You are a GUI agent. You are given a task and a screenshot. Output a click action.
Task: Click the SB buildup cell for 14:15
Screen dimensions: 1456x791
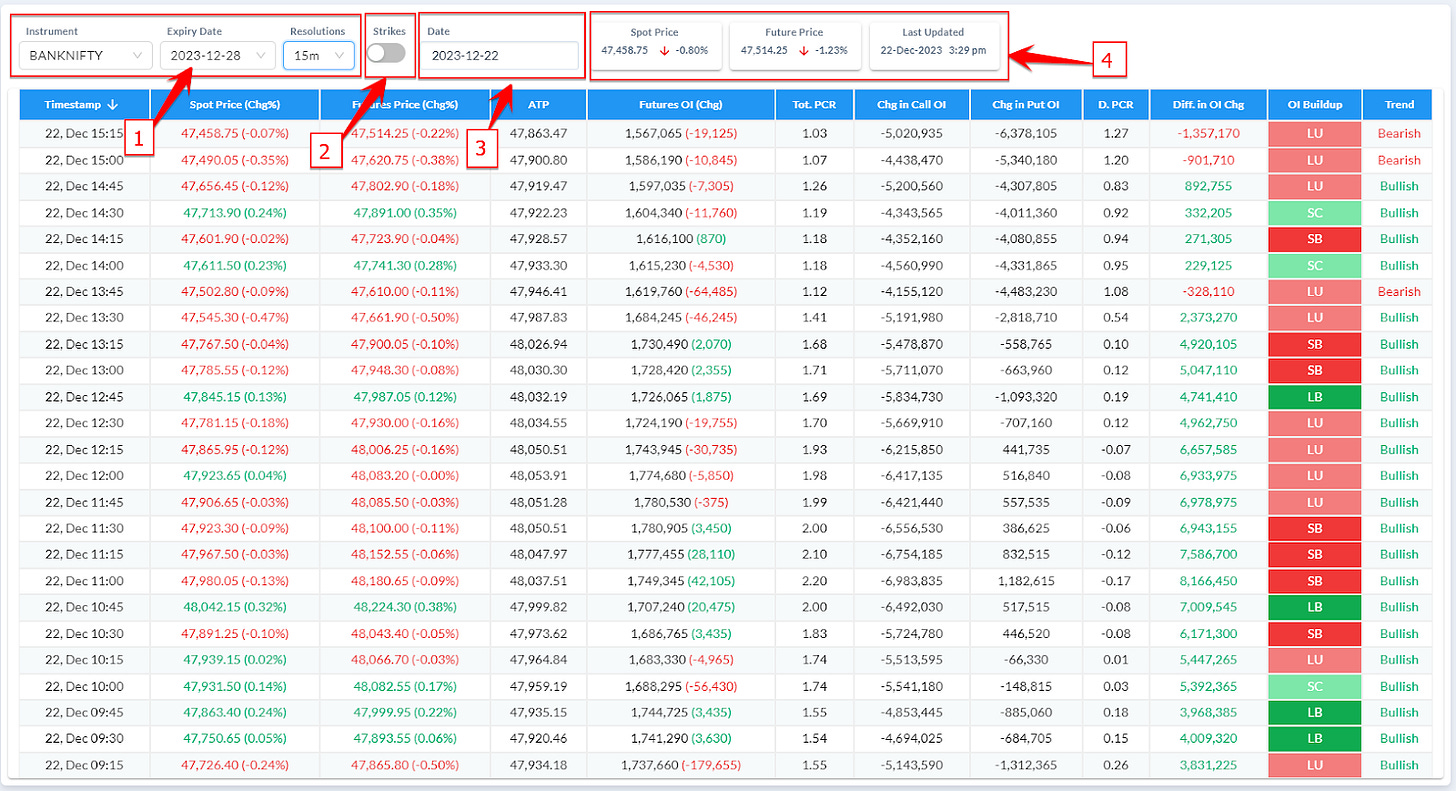point(1314,238)
